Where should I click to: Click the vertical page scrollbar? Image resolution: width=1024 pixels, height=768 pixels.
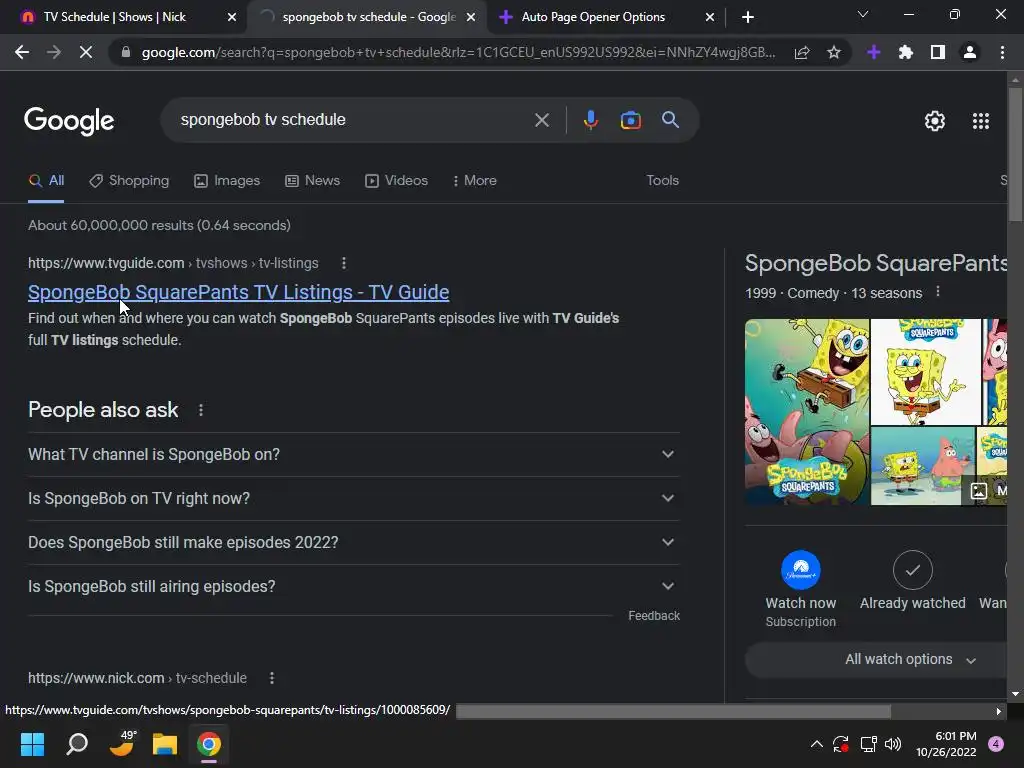tap(1015, 154)
